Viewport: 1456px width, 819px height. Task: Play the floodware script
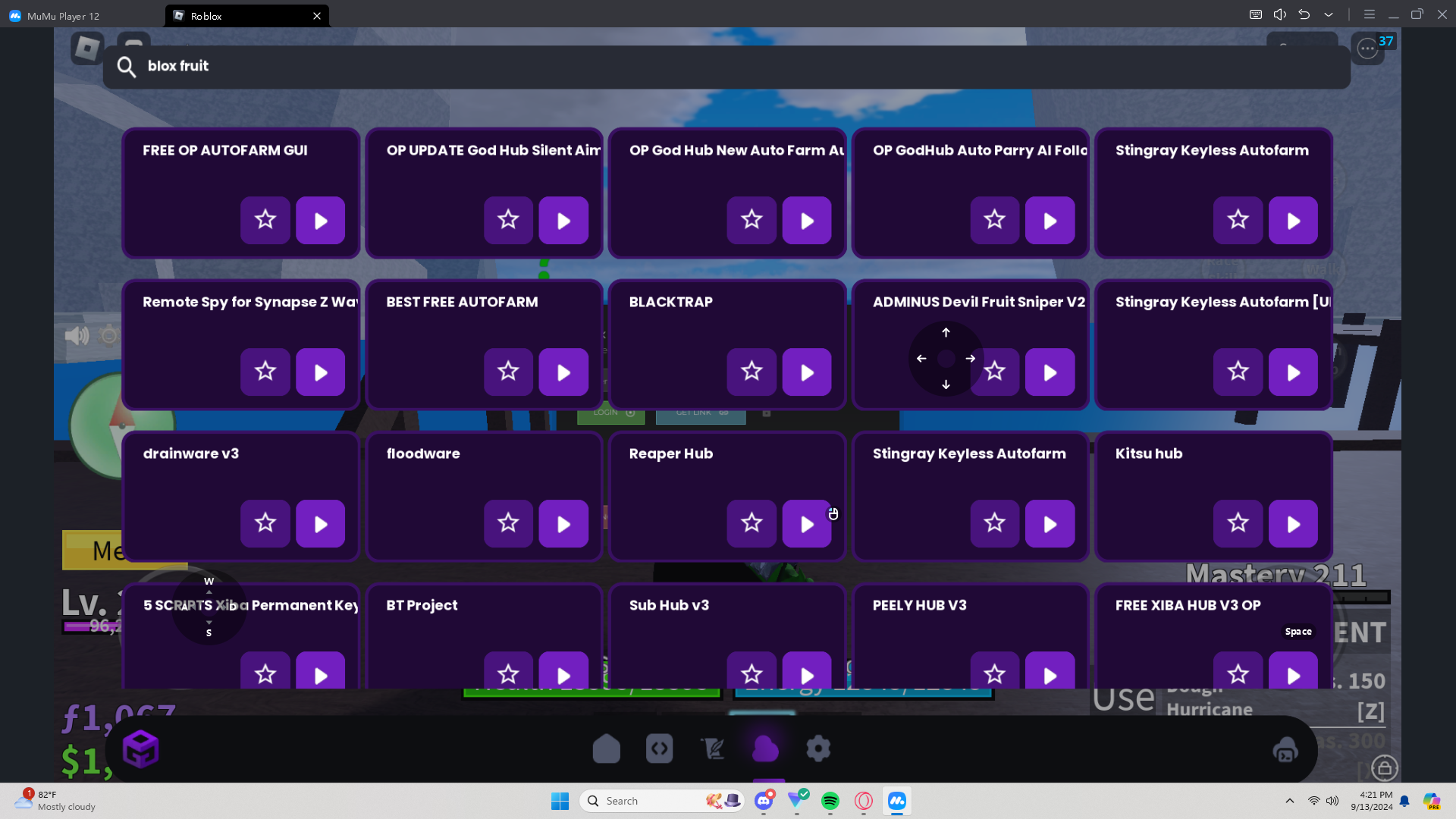click(x=563, y=524)
